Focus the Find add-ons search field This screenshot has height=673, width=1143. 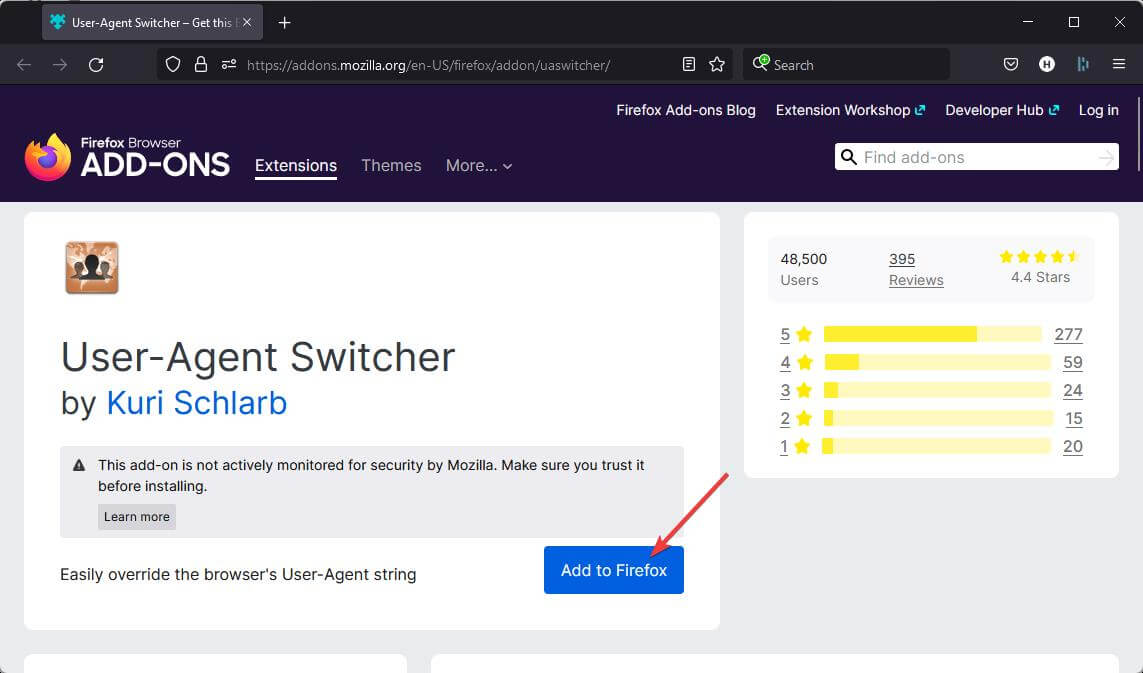point(977,157)
